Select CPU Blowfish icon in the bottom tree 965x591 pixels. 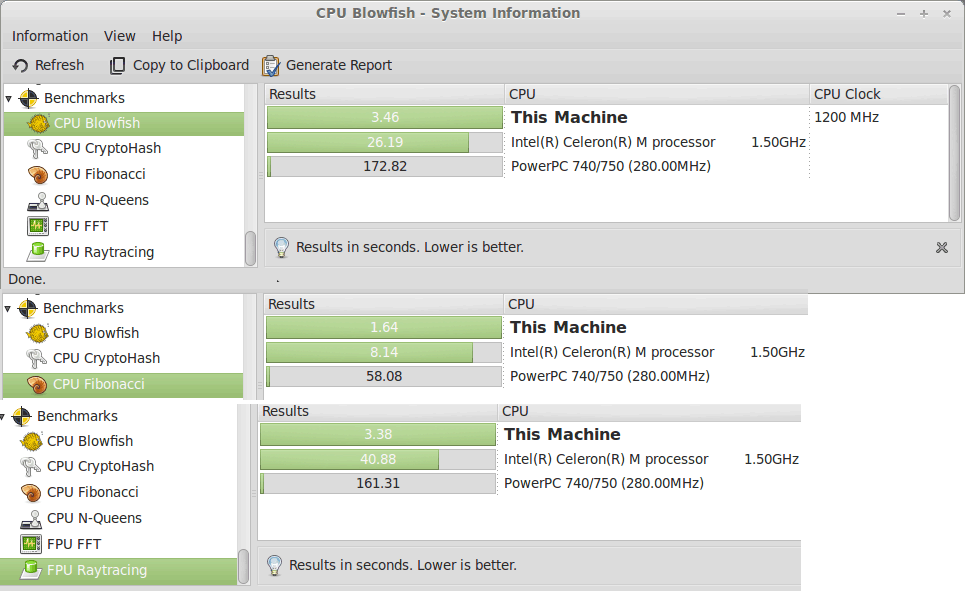(31, 441)
